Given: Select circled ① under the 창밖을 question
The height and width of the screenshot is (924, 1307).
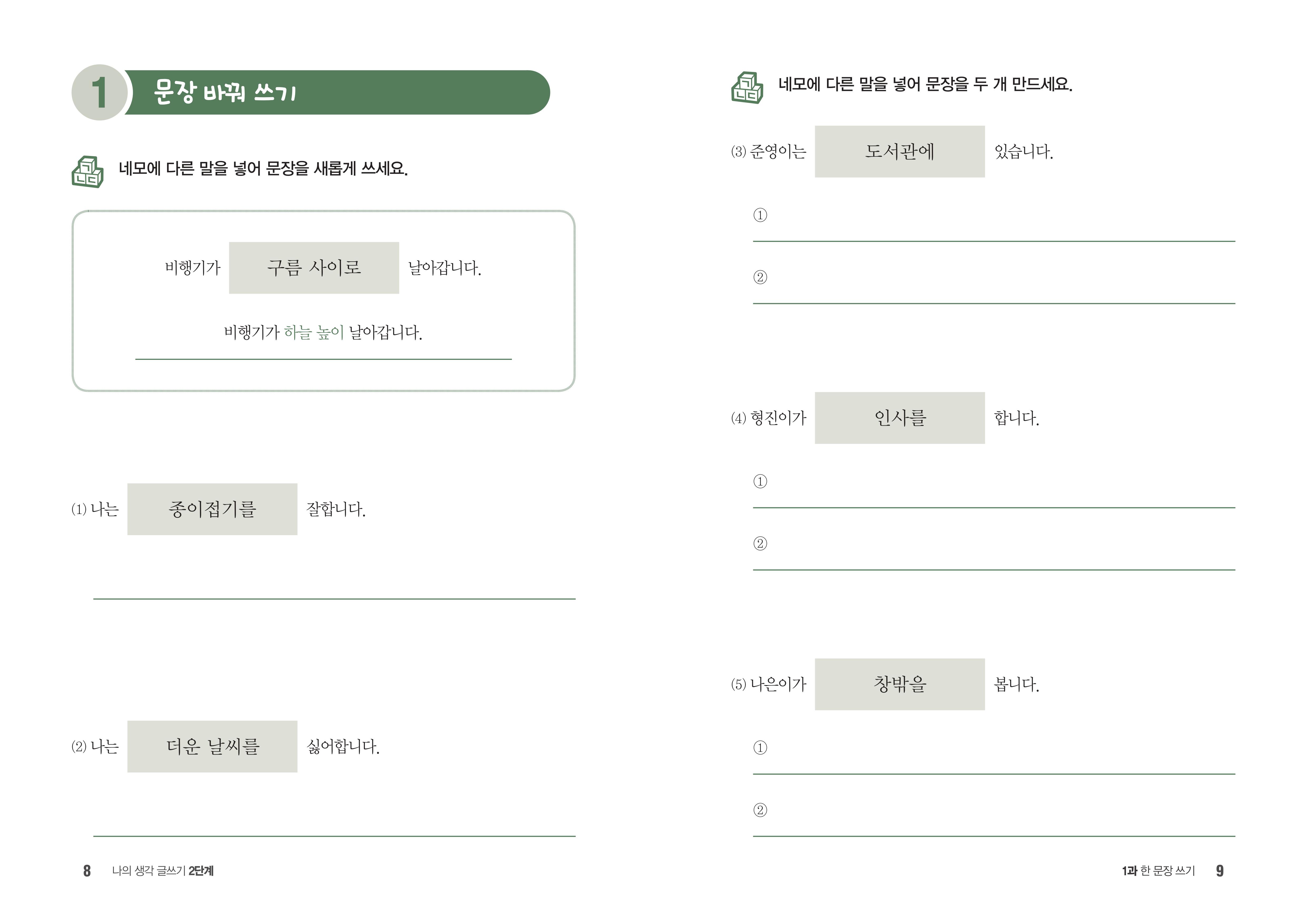Looking at the screenshot, I should tap(760, 748).
